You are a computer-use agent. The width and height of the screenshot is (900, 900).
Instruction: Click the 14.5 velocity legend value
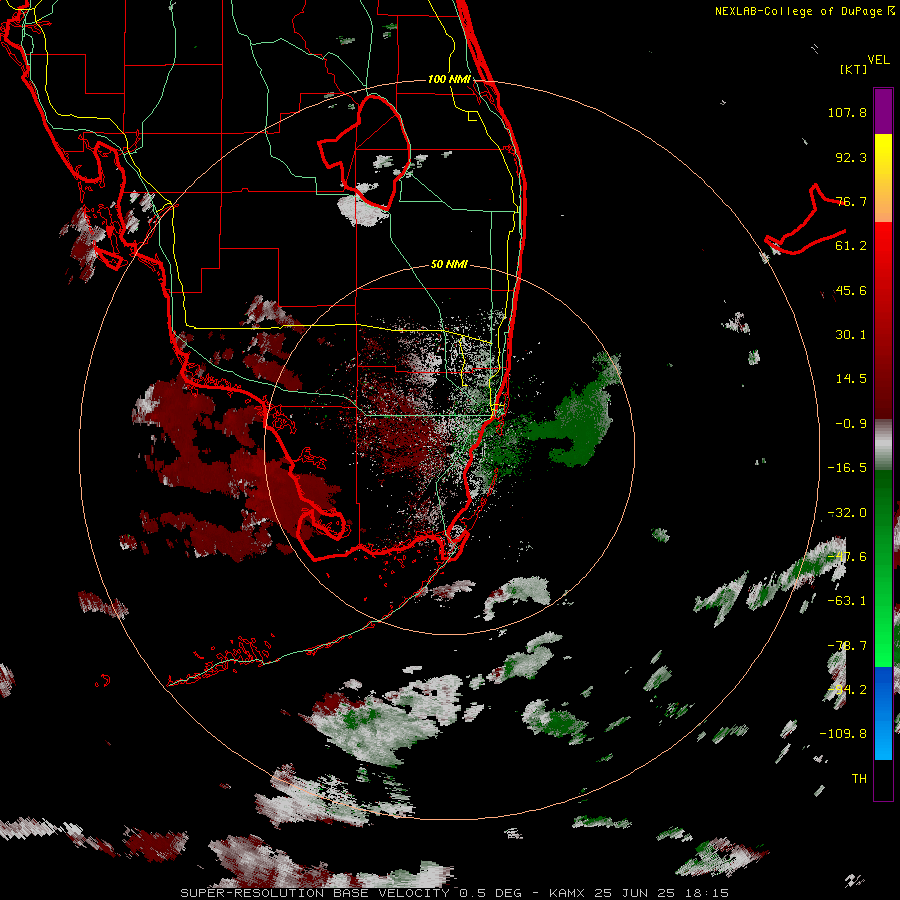point(851,379)
